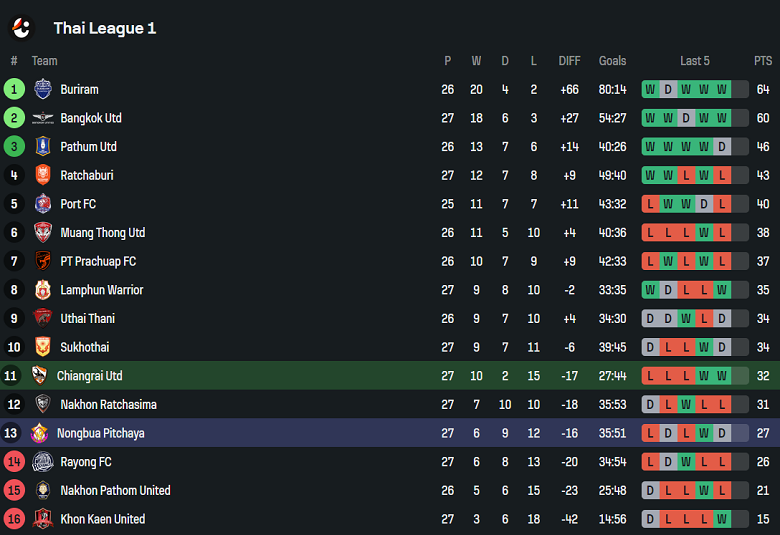The height and width of the screenshot is (535, 780).
Task: Select the Chiangrai Utd row name
Action: [x=89, y=376]
